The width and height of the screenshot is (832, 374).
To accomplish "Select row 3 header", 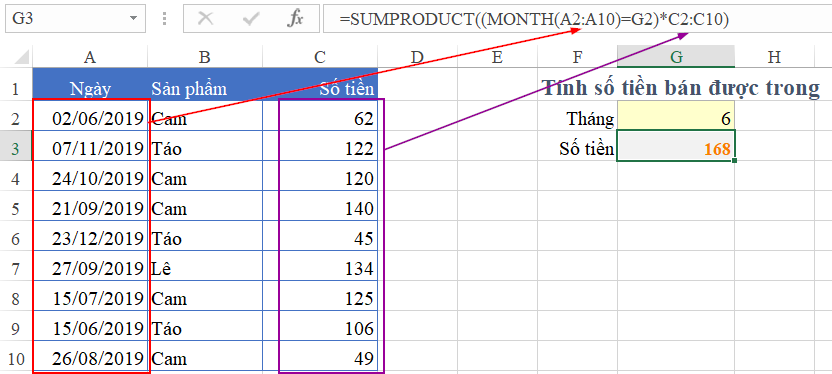I will [x=16, y=150].
